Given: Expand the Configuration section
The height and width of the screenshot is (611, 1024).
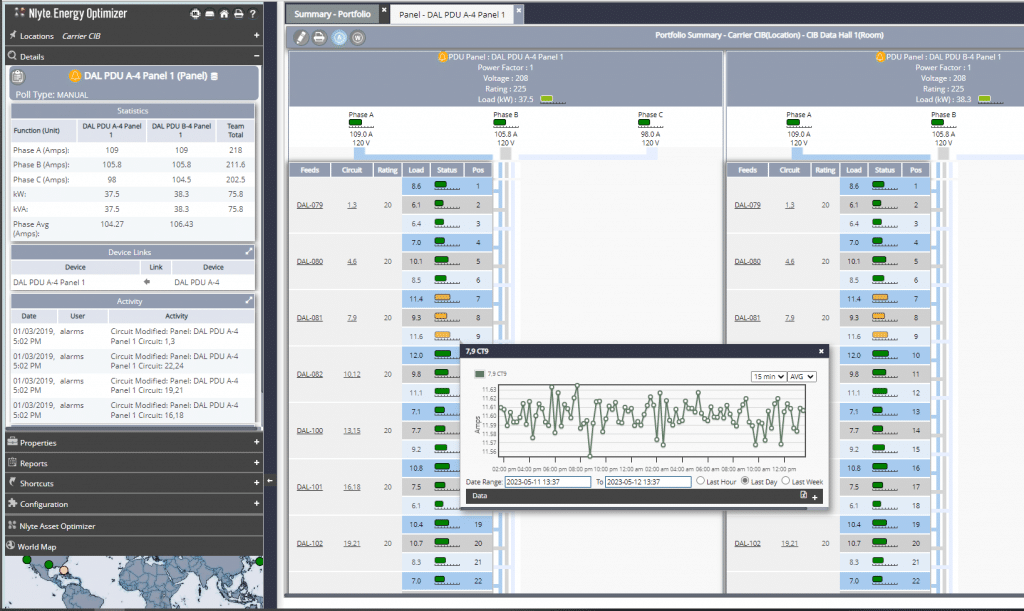Looking at the screenshot, I should [x=256, y=503].
